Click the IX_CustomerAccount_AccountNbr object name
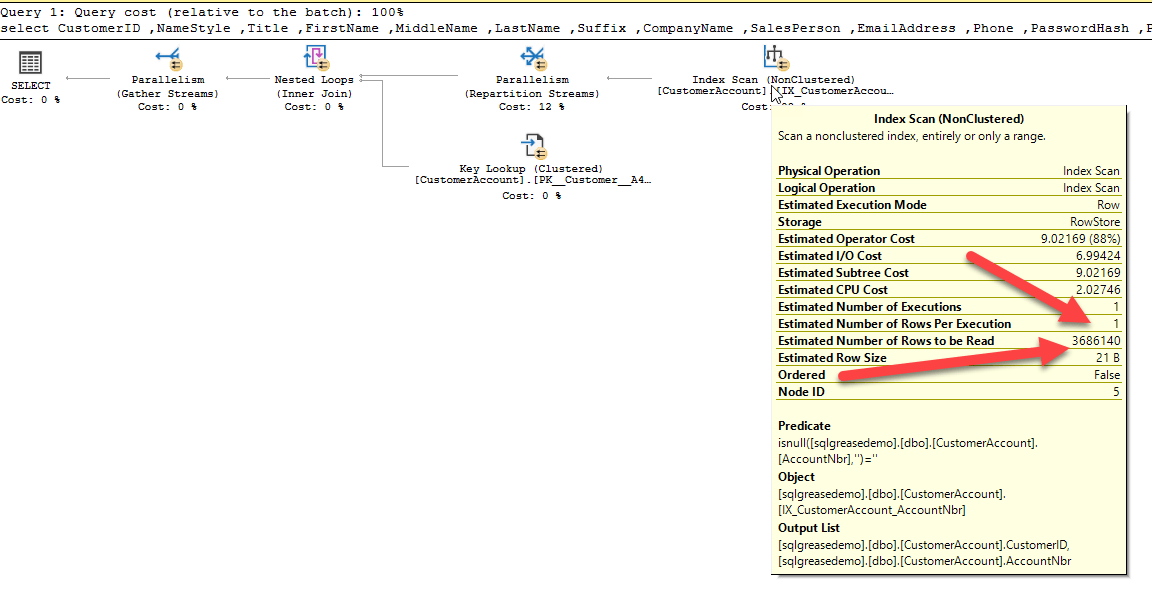Image resolution: width=1152 pixels, height=603 pixels. click(x=872, y=510)
